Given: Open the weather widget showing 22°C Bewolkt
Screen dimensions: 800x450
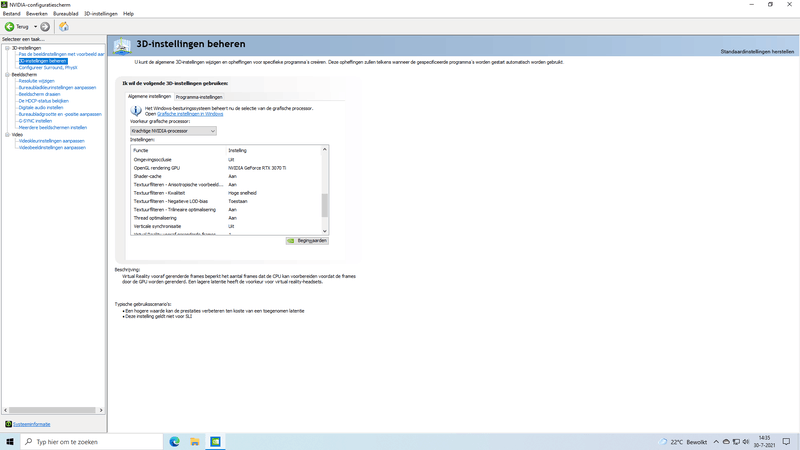Looking at the screenshot, I should pos(683,442).
